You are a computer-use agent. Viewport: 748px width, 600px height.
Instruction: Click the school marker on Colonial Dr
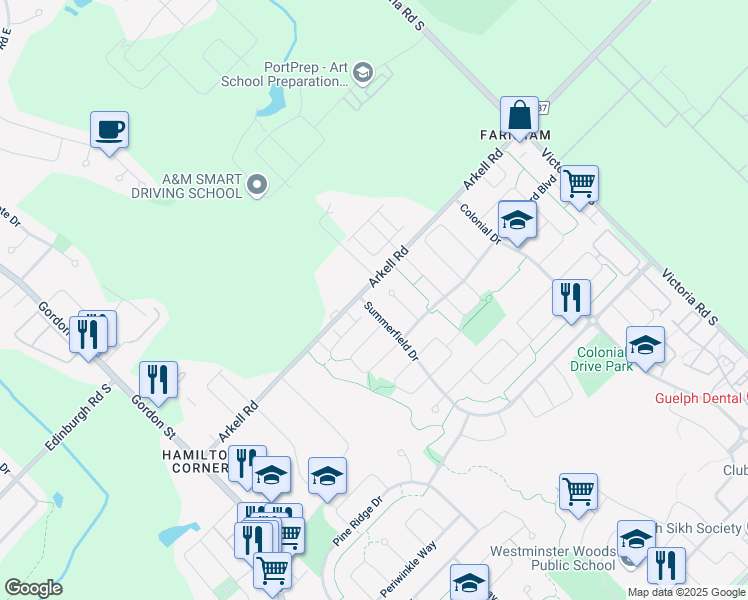click(517, 223)
